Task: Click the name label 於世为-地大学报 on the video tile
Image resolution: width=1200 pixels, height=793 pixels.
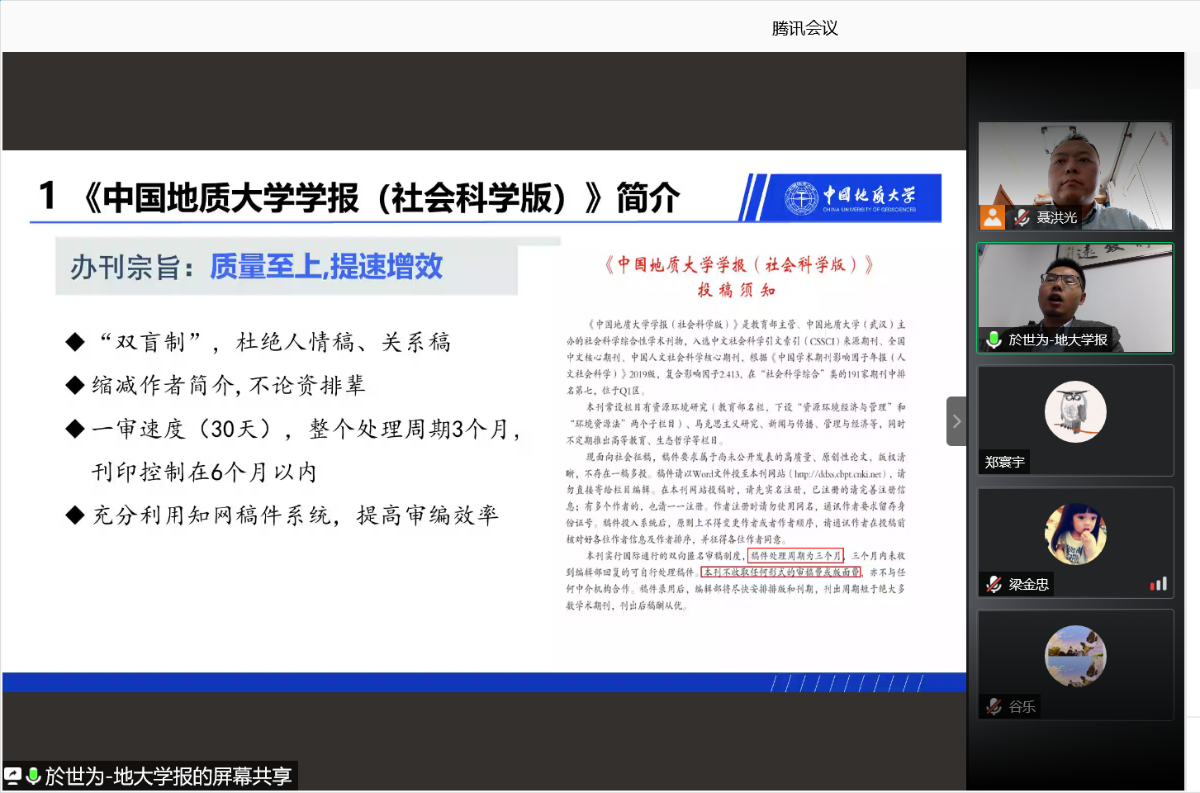Action: 1057,339
